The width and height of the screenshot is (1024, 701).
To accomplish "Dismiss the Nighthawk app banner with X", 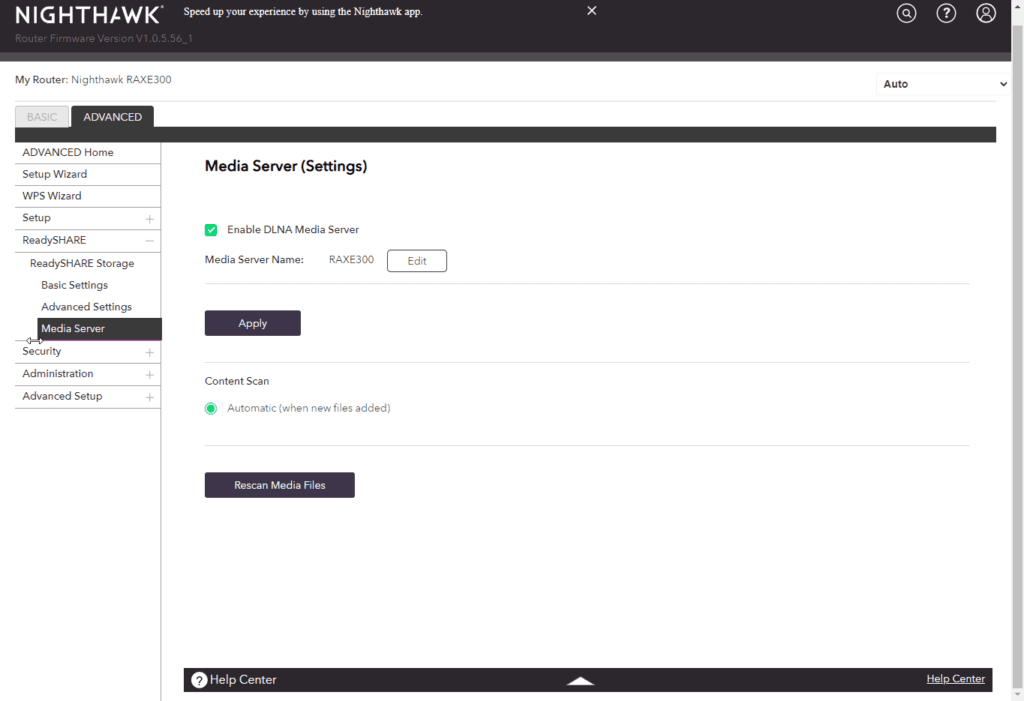I will click(591, 11).
